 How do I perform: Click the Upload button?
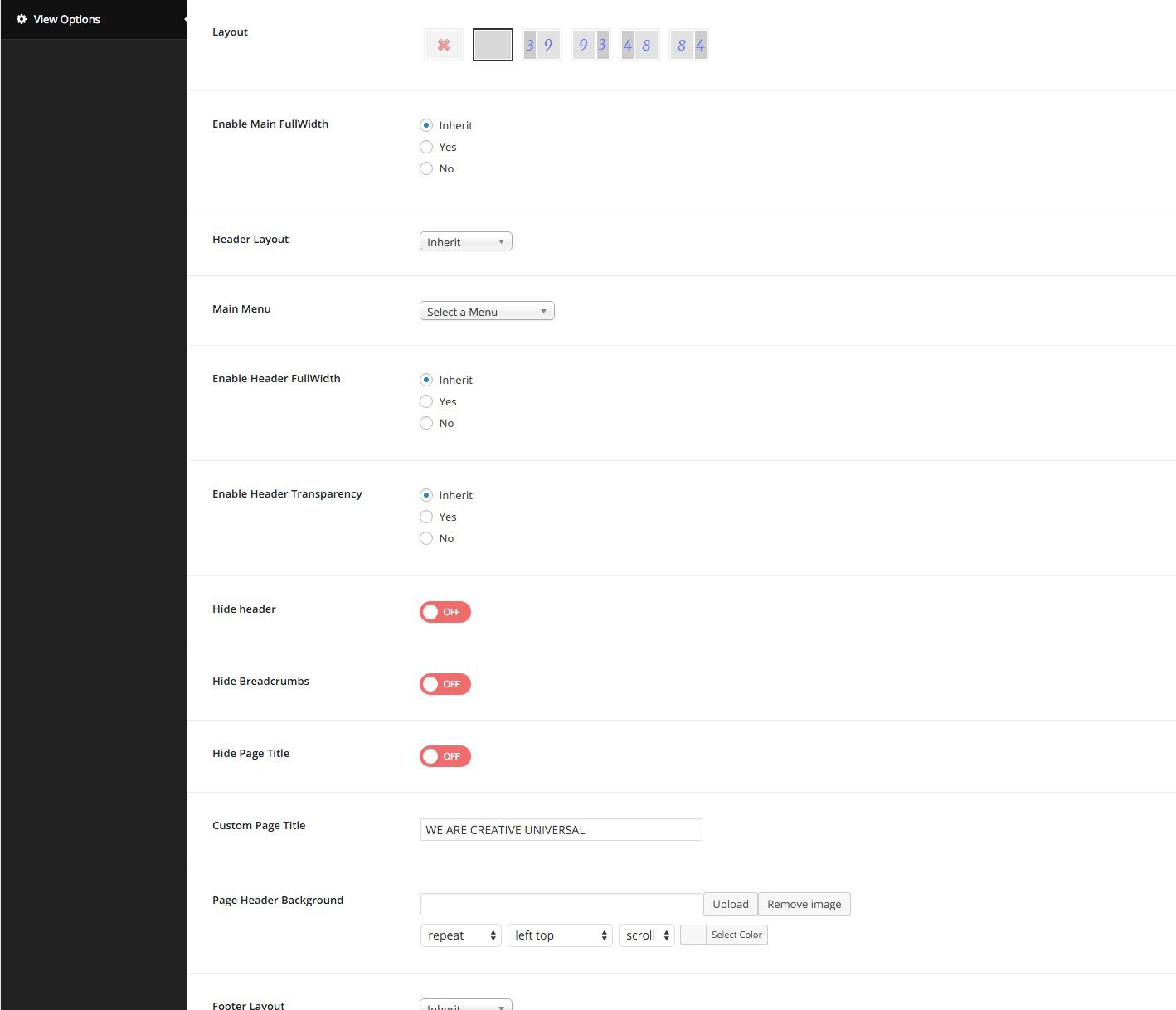click(x=730, y=904)
